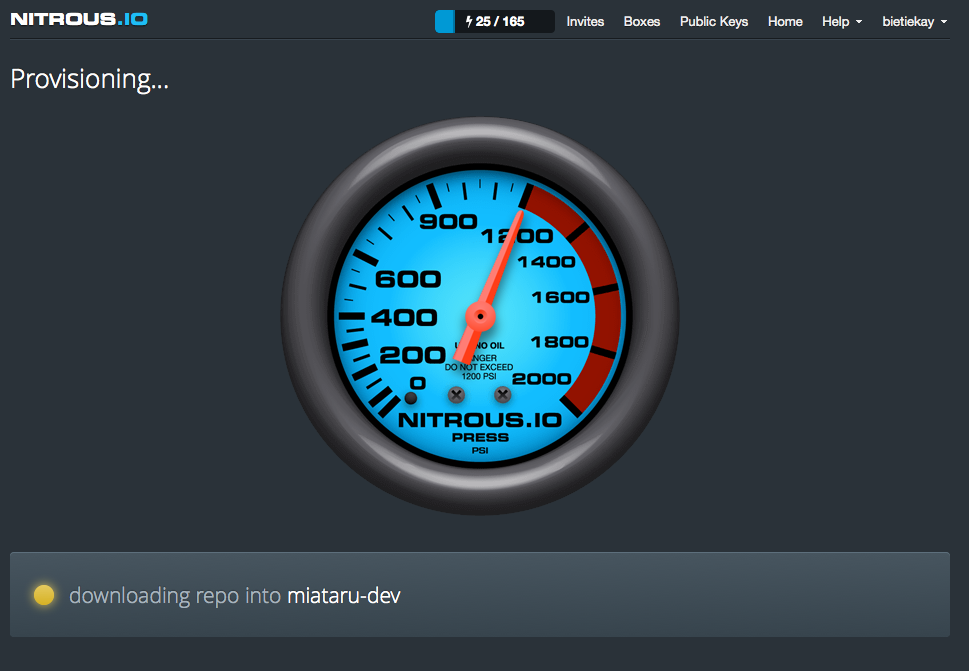This screenshot has height=671, width=969.
Task: Click the miataru-dev box name
Action: (344, 596)
